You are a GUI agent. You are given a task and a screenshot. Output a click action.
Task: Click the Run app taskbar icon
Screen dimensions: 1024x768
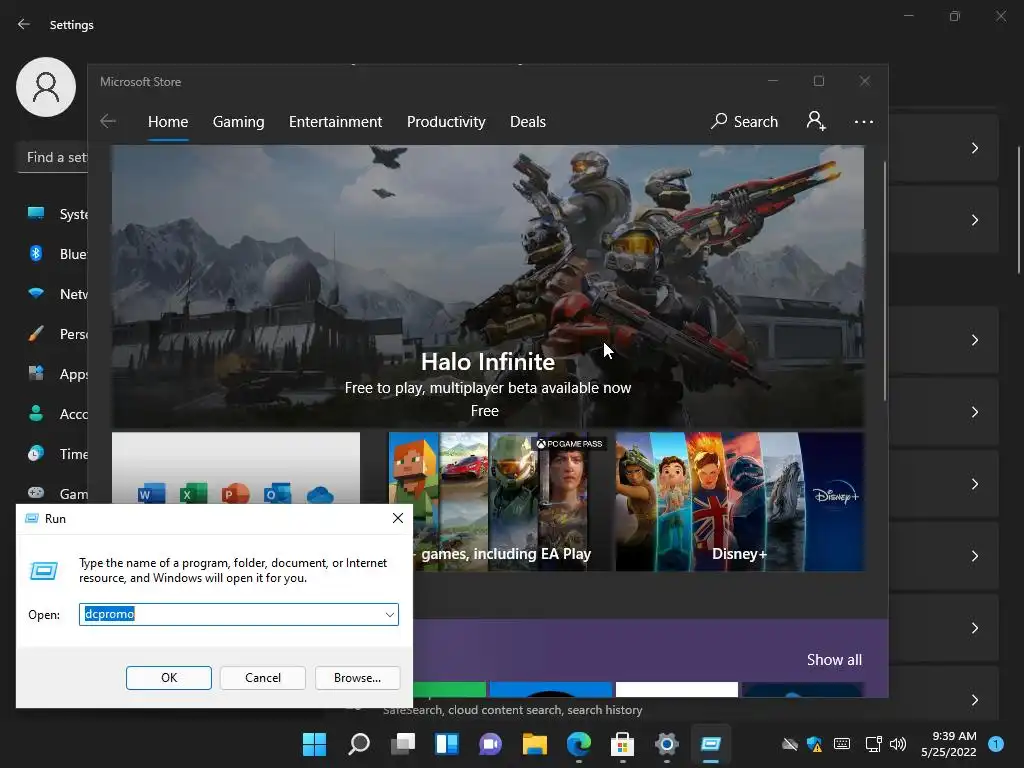711,744
